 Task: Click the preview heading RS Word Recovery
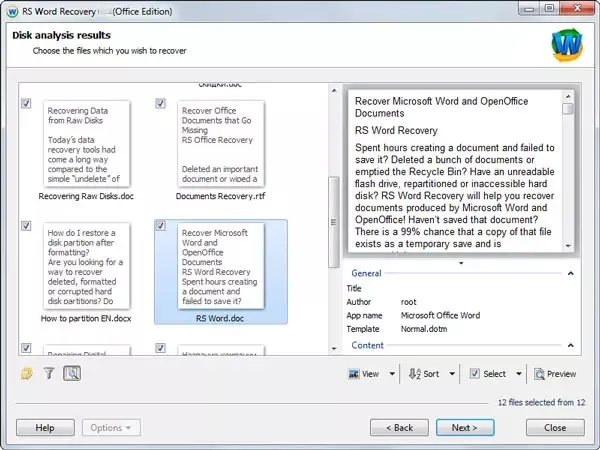click(396, 130)
